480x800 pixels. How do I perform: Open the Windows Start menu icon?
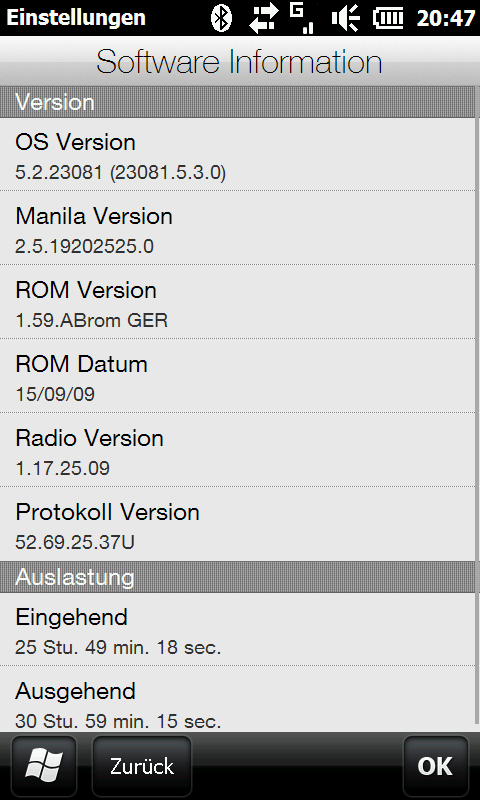pyautogui.click(x=44, y=766)
